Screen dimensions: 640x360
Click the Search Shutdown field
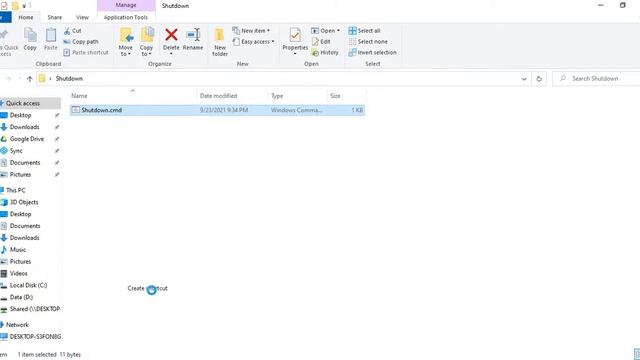tap(596, 78)
